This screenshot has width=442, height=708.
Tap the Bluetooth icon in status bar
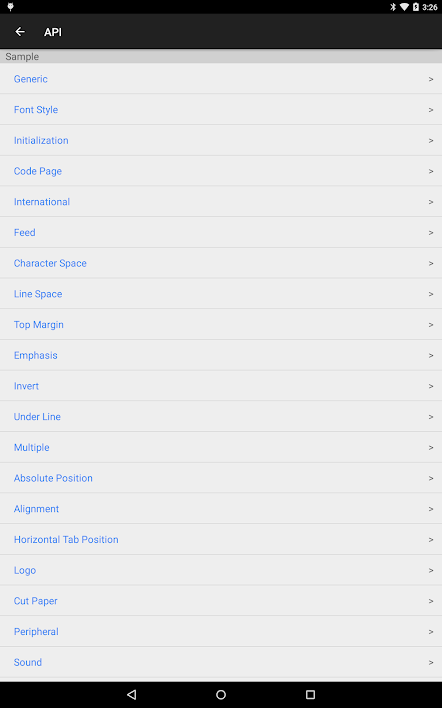point(393,7)
